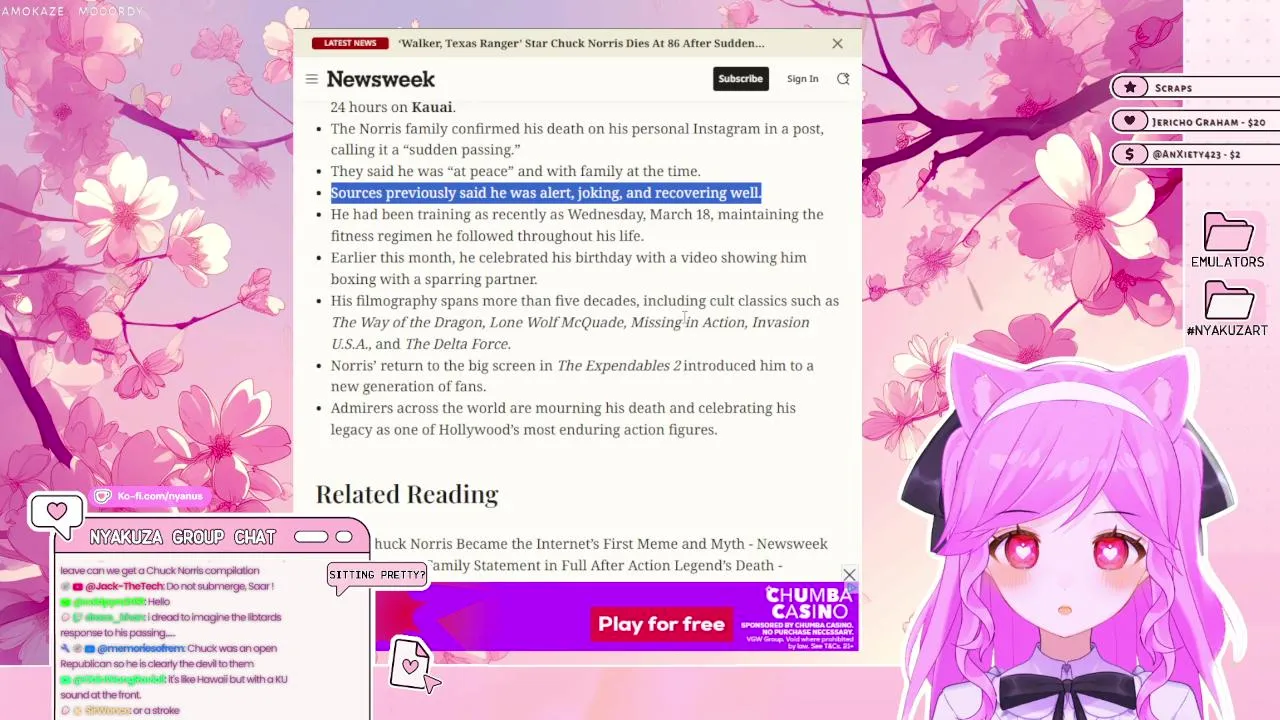Click the Newsweek logo

click(x=381, y=79)
